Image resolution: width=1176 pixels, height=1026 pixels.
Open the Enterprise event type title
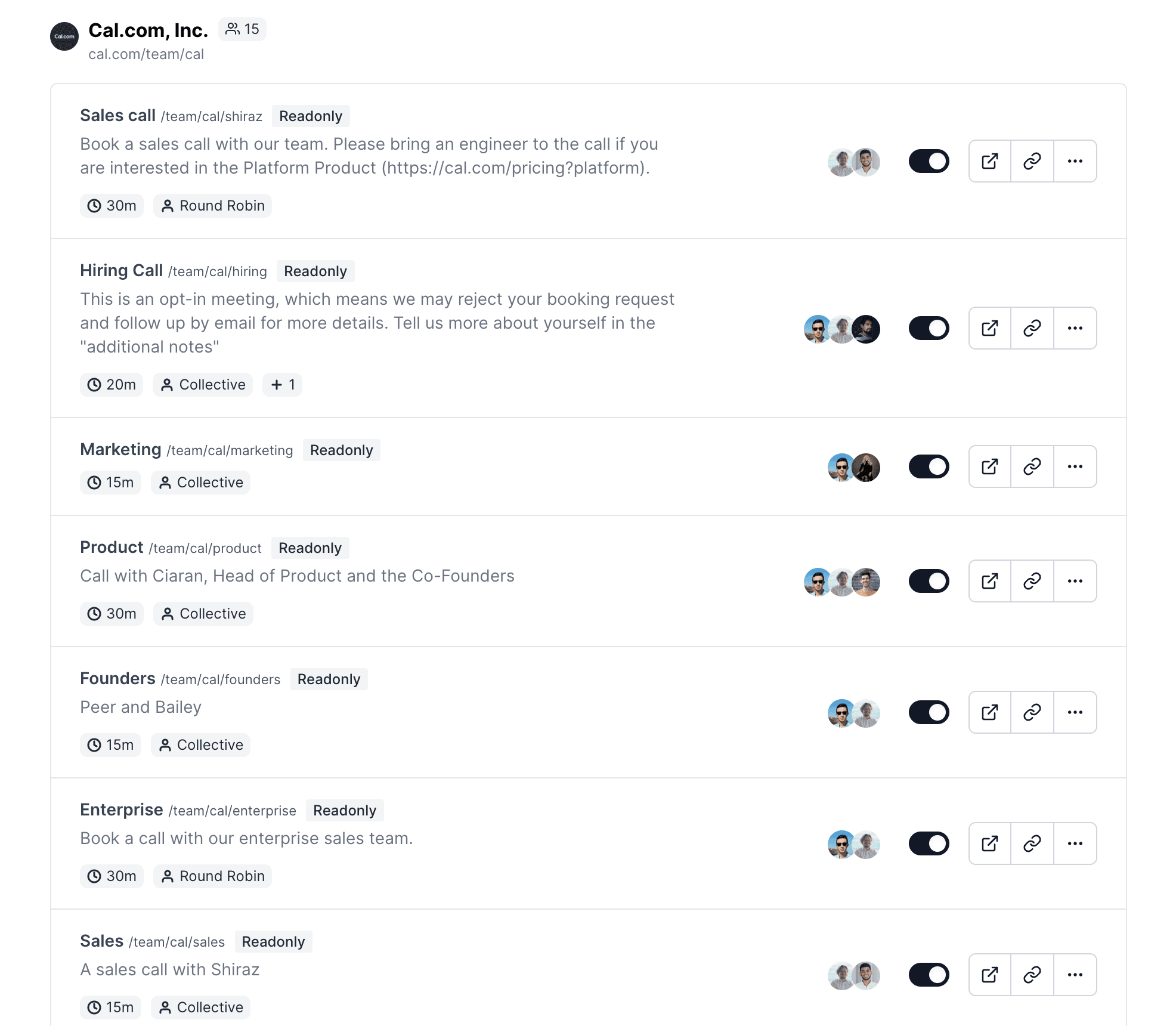(122, 810)
